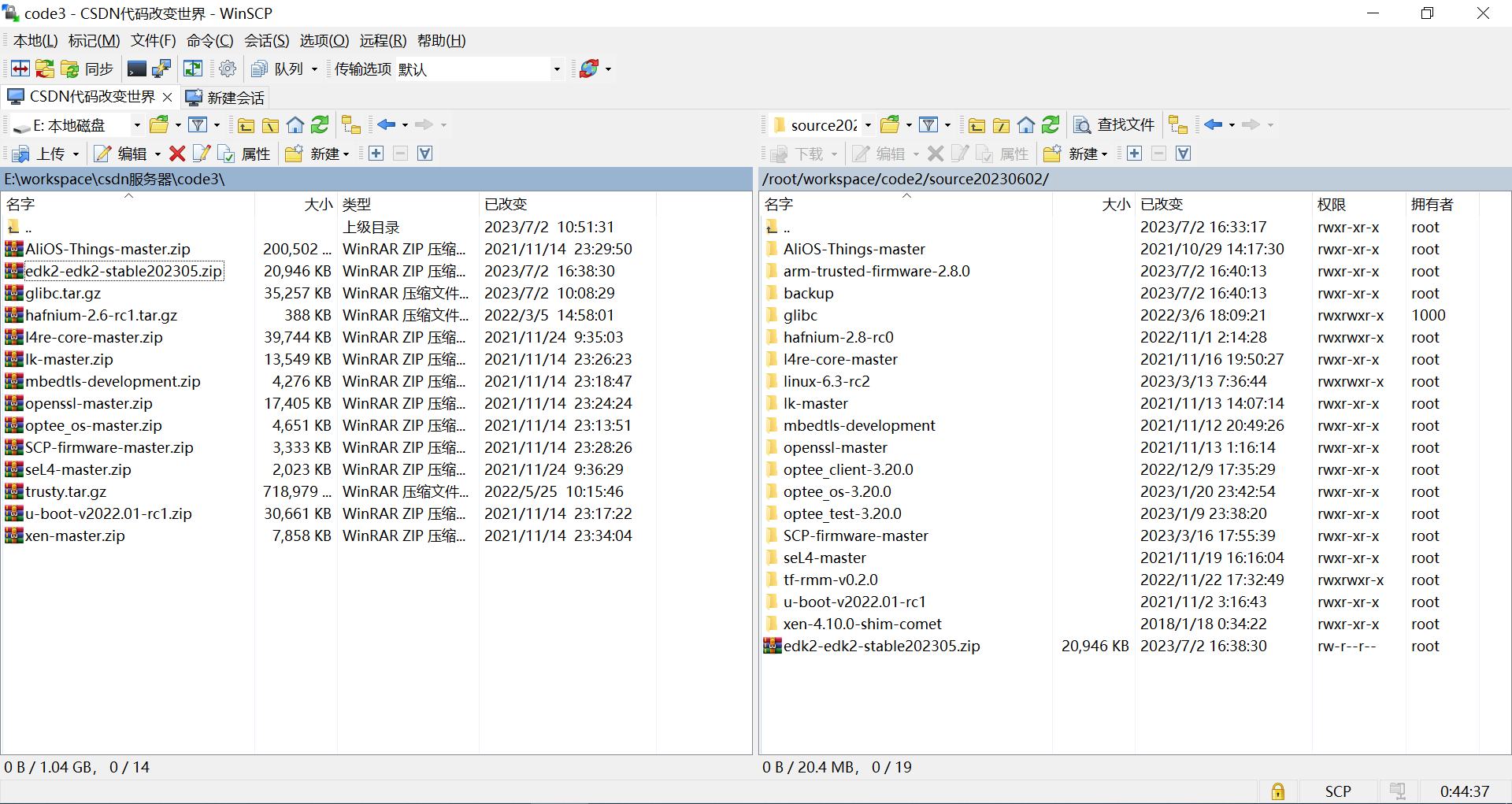
Task: Select local file glibc.tar.gz
Action: 63,293
